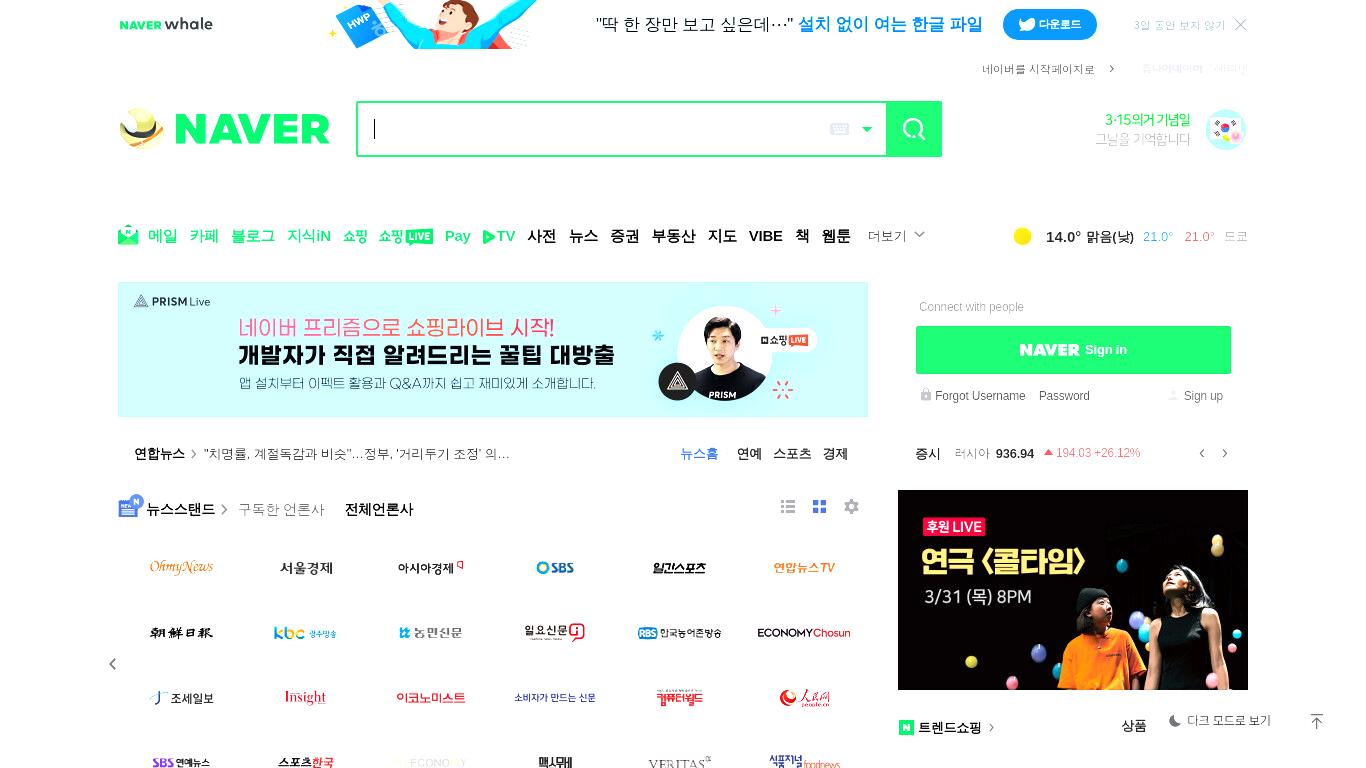Screen dimensions: 1366x768
Task: Show next stock index with right arrow
Action: click(1224, 454)
